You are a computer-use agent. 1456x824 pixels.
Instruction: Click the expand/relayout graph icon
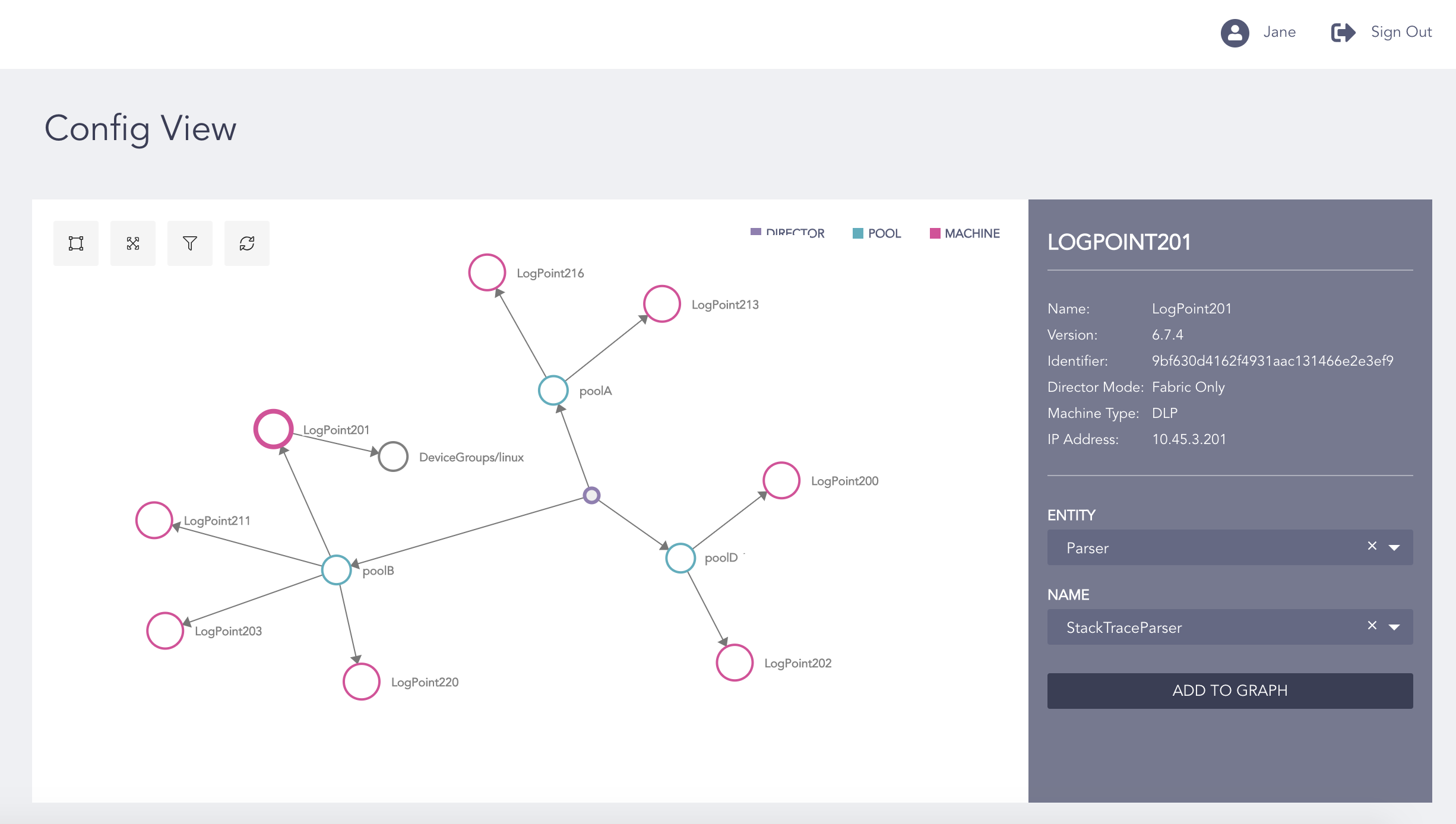tap(133, 243)
